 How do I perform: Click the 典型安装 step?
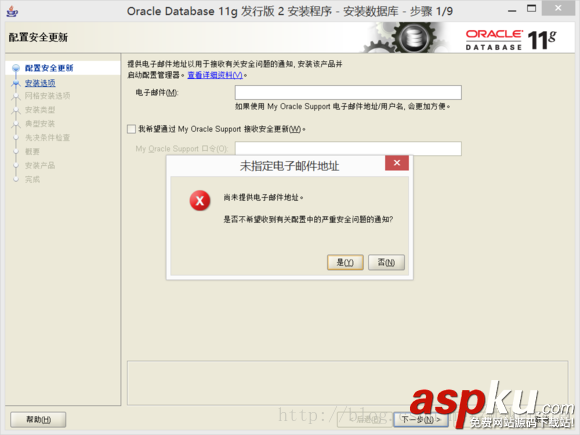tap(40, 124)
